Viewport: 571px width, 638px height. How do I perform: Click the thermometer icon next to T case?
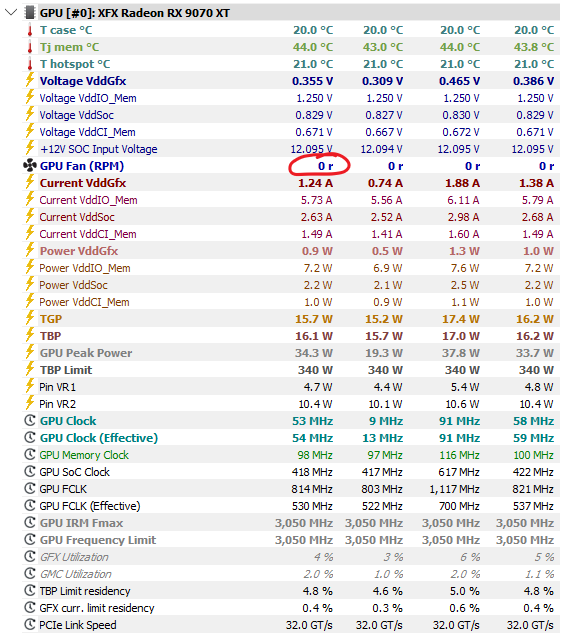click(x=30, y=30)
